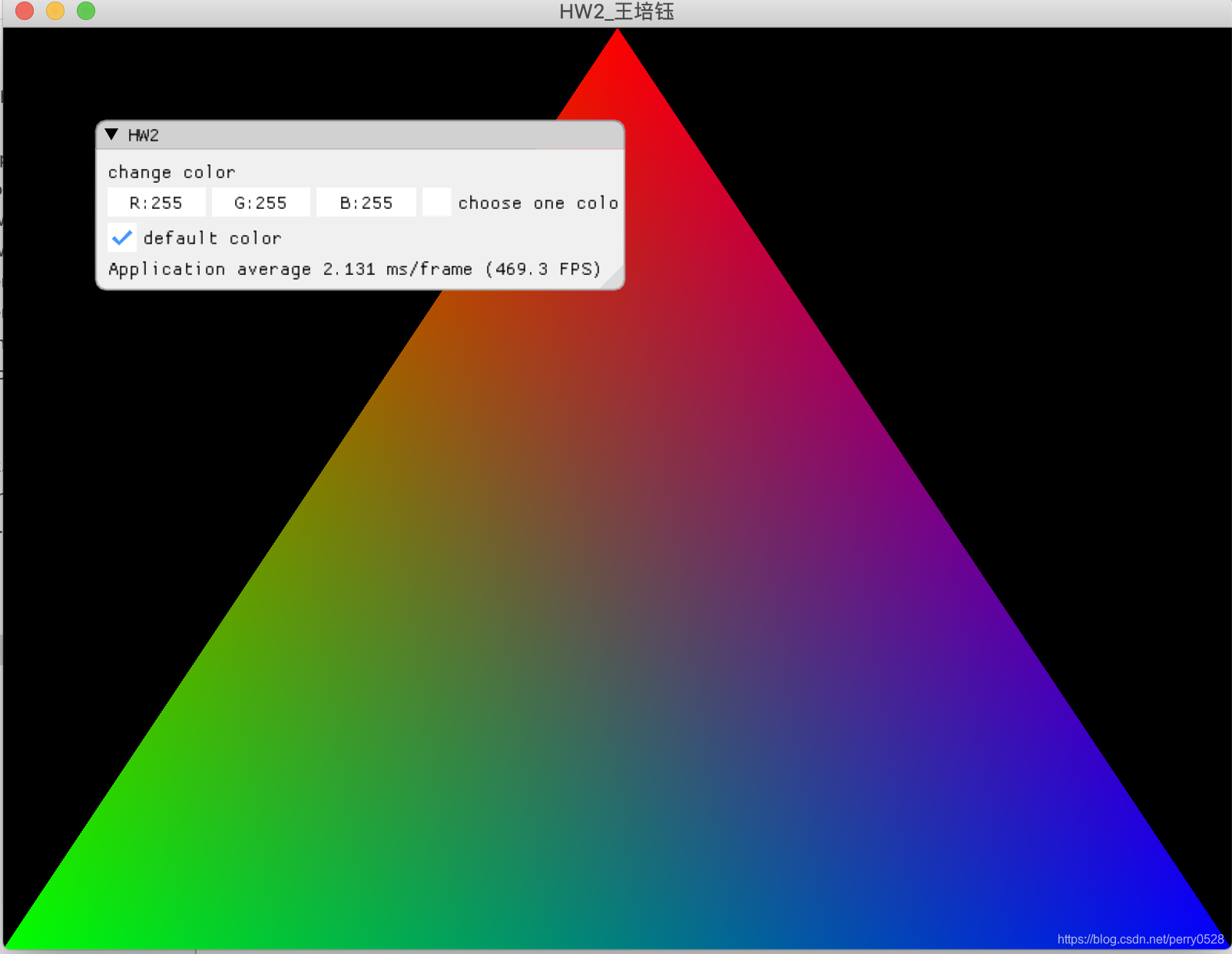The height and width of the screenshot is (954, 1232).
Task: Minimize the window with the yellow button
Action: tap(55, 11)
